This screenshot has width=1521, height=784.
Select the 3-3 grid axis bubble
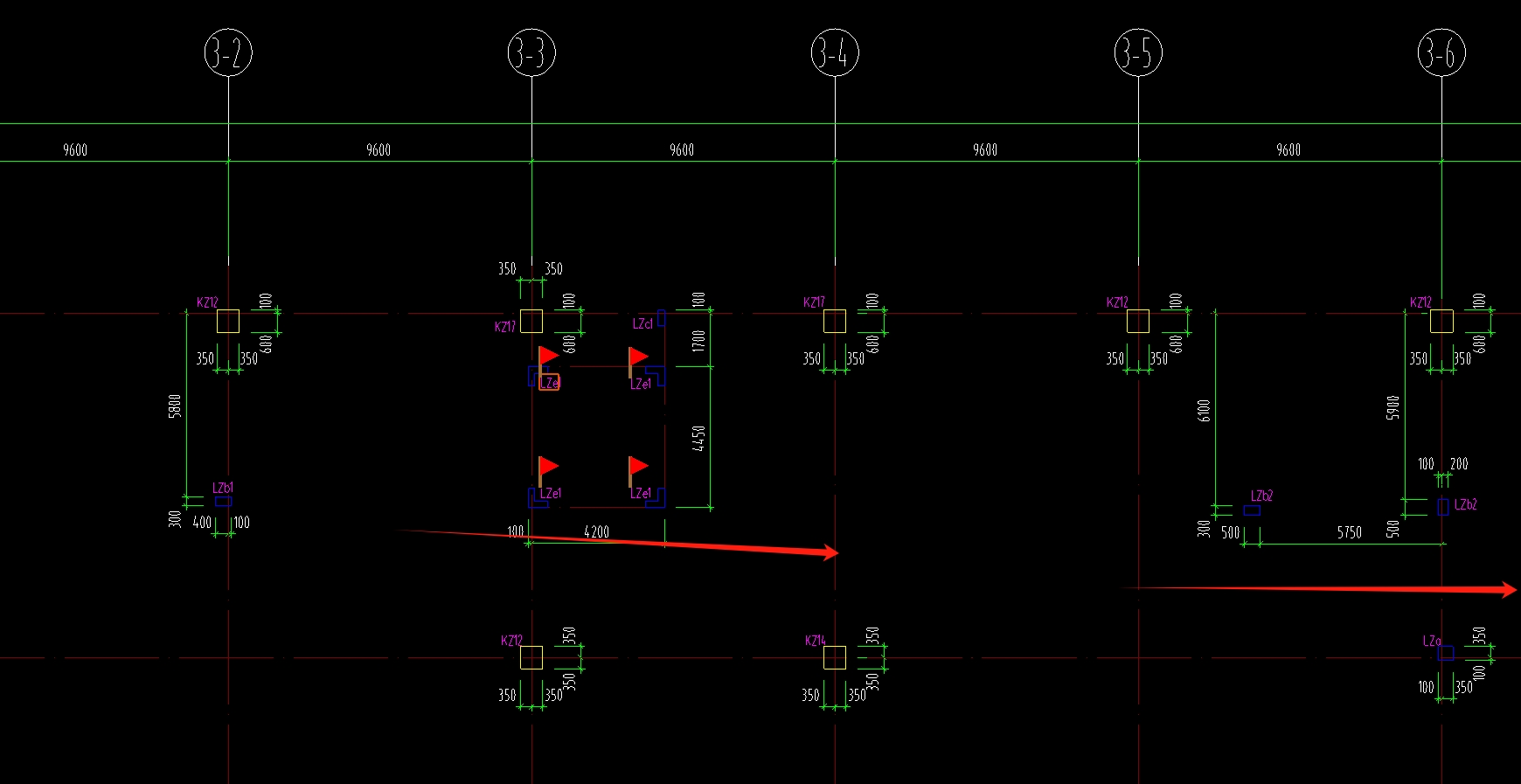click(x=531, y=52)
